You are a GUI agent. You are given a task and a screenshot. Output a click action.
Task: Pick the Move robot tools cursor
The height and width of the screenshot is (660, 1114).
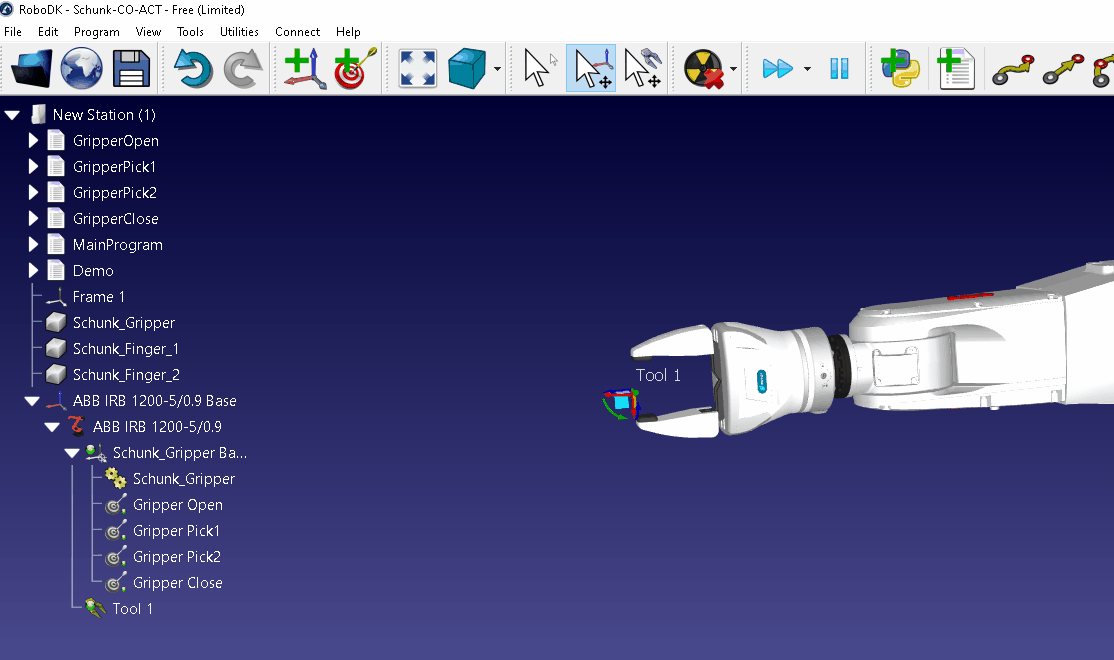(642, 68)
